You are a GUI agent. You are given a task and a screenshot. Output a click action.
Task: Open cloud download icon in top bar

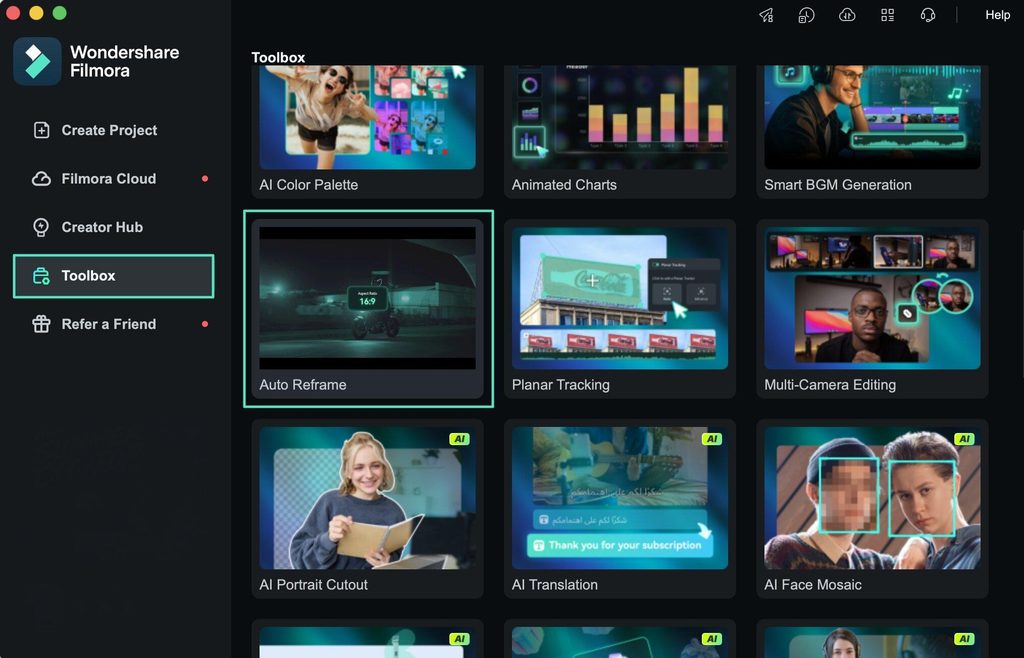tap(847, 15)
